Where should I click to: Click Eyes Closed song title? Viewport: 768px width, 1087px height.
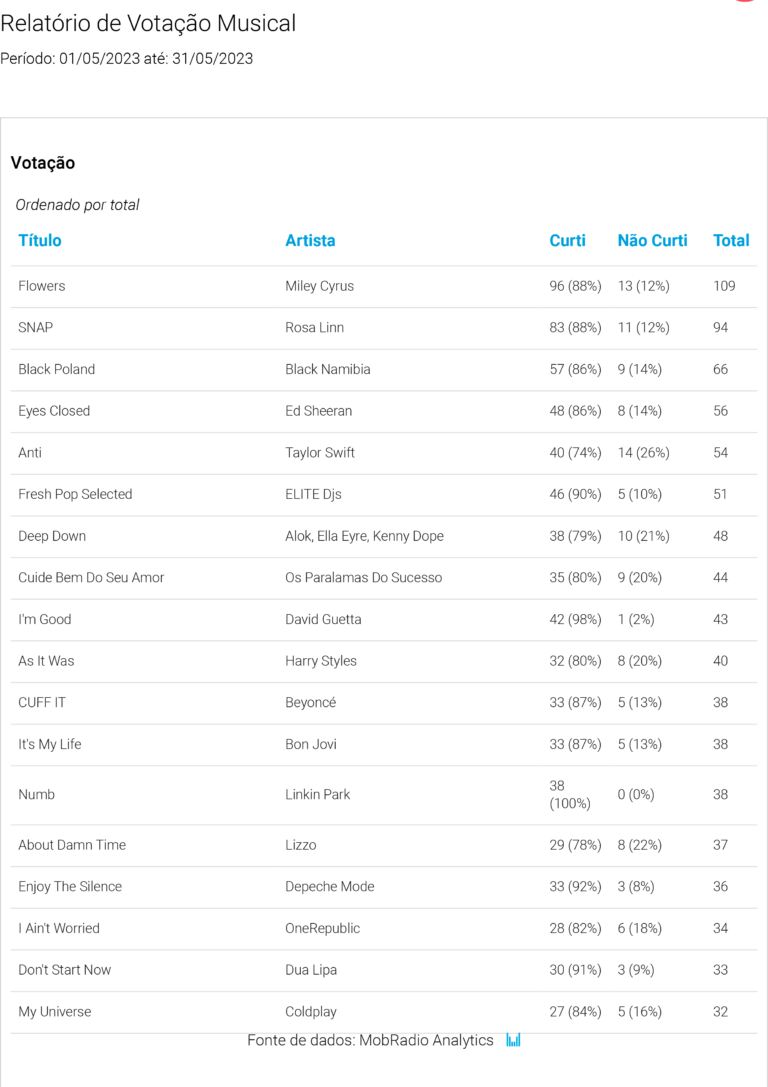coord(54,411)
